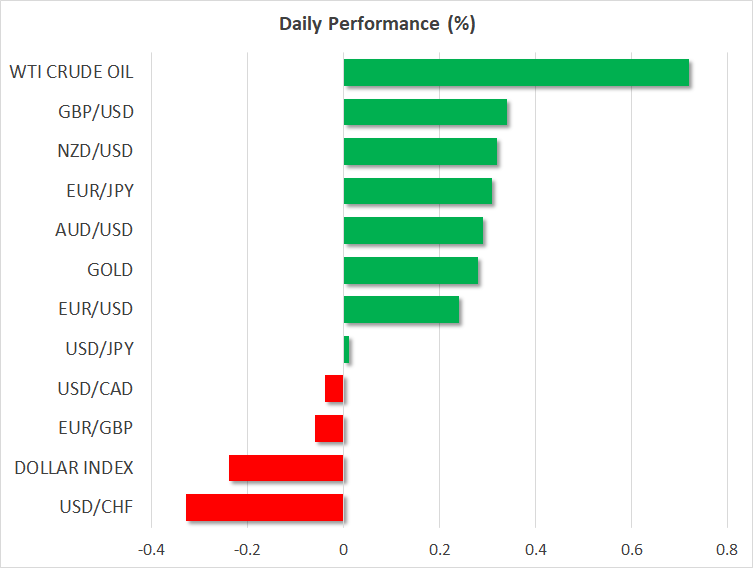Click the NZD/USD bar
This screenshot has width=753, height=568.
pos(420,152)
